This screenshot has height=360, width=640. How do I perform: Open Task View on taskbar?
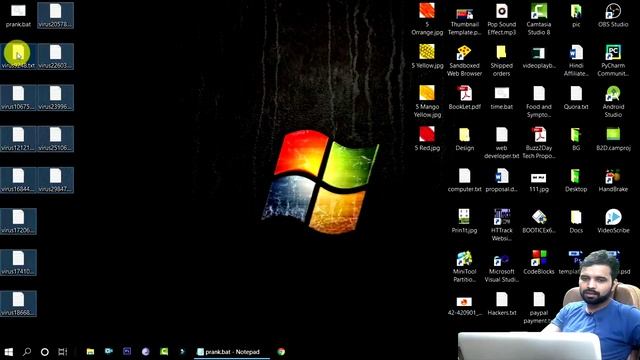click(x=62, y=351)
